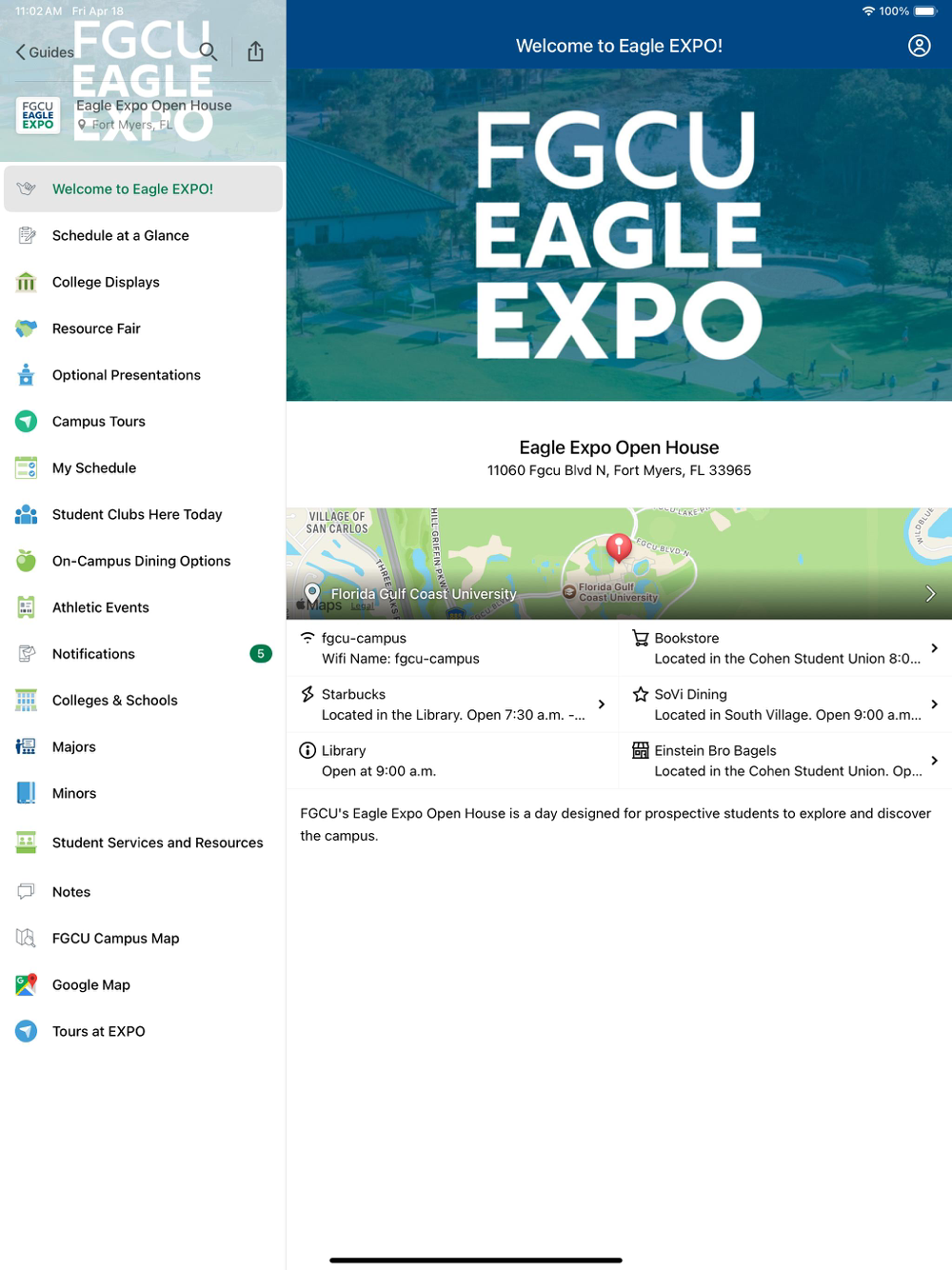
Task: Tap the address 11060 Fgcu Blvd N
Action: pyautogui.click(x=619, y=470)
